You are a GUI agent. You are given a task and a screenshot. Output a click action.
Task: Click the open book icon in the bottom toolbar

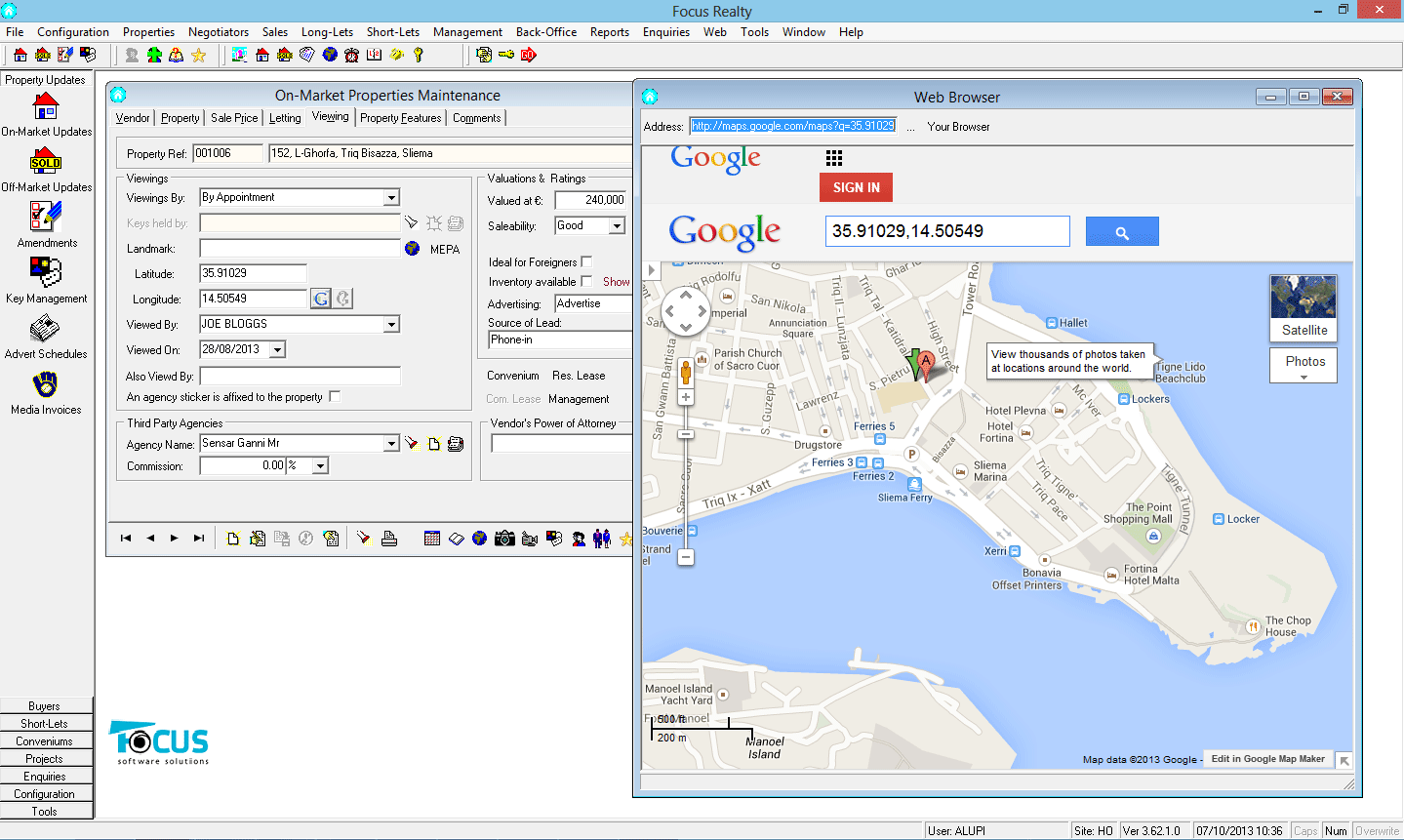tap(456, 538)
